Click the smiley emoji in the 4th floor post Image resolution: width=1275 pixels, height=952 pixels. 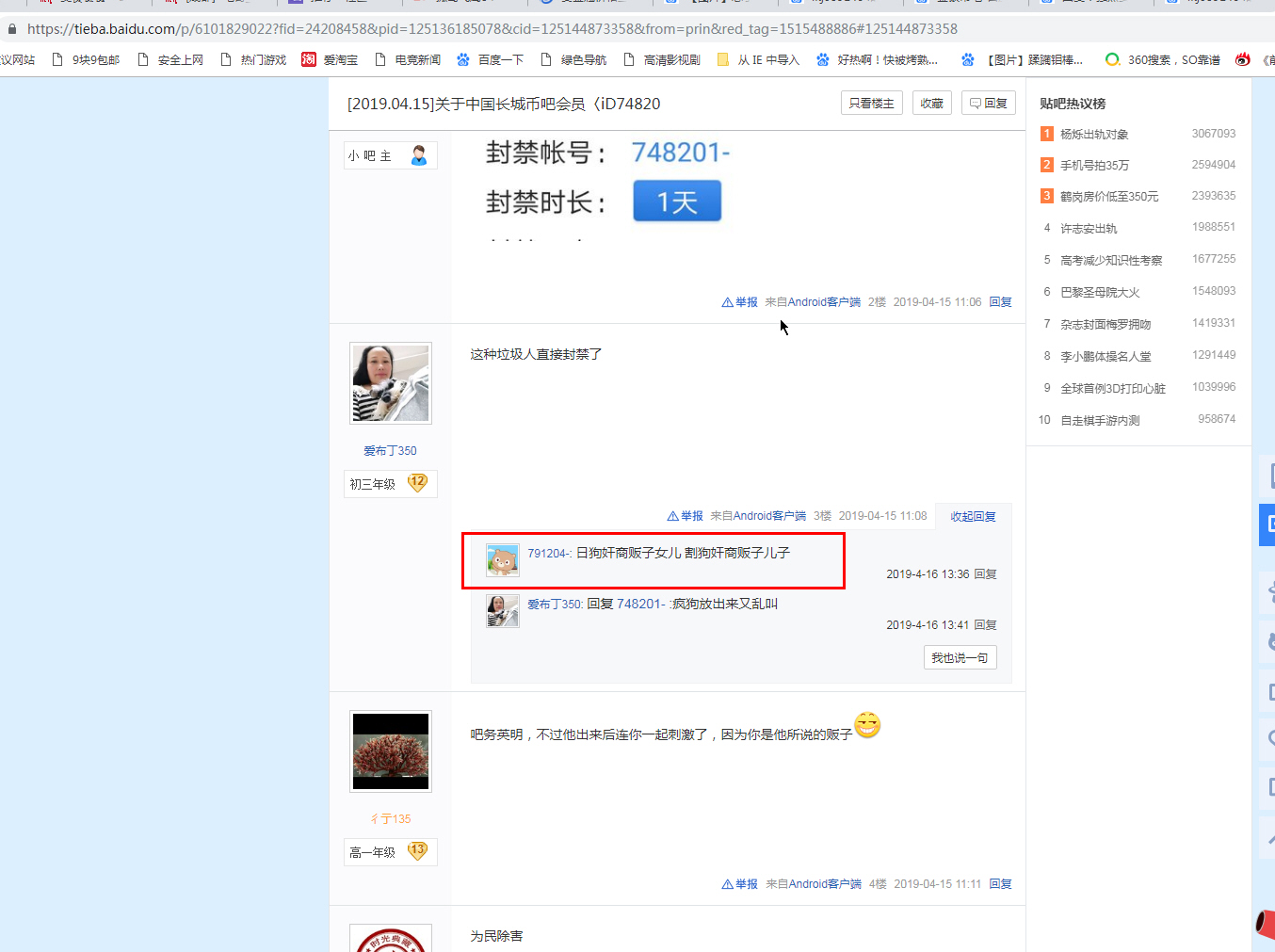(x=867, y=725)
